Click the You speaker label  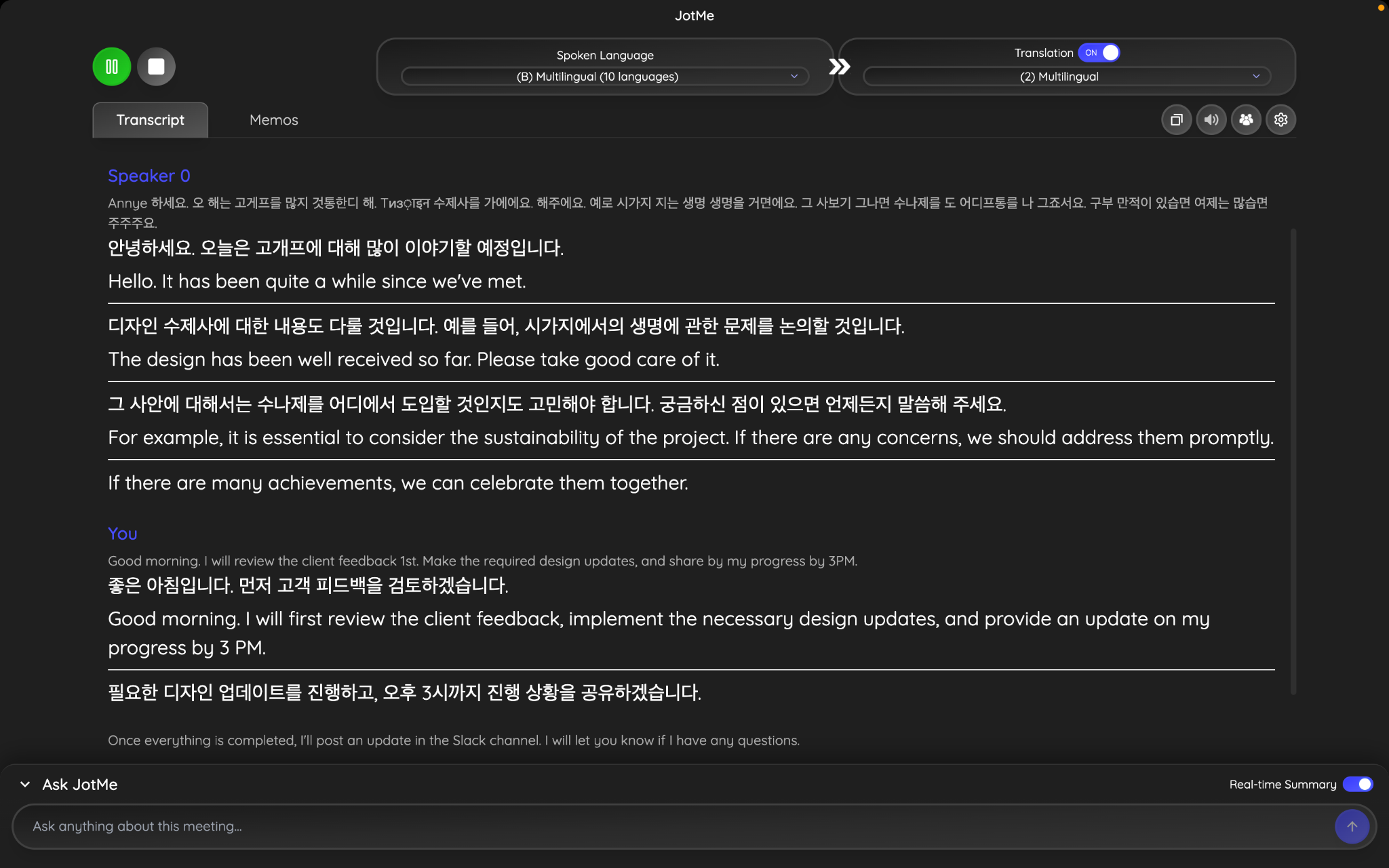point(123,534)
